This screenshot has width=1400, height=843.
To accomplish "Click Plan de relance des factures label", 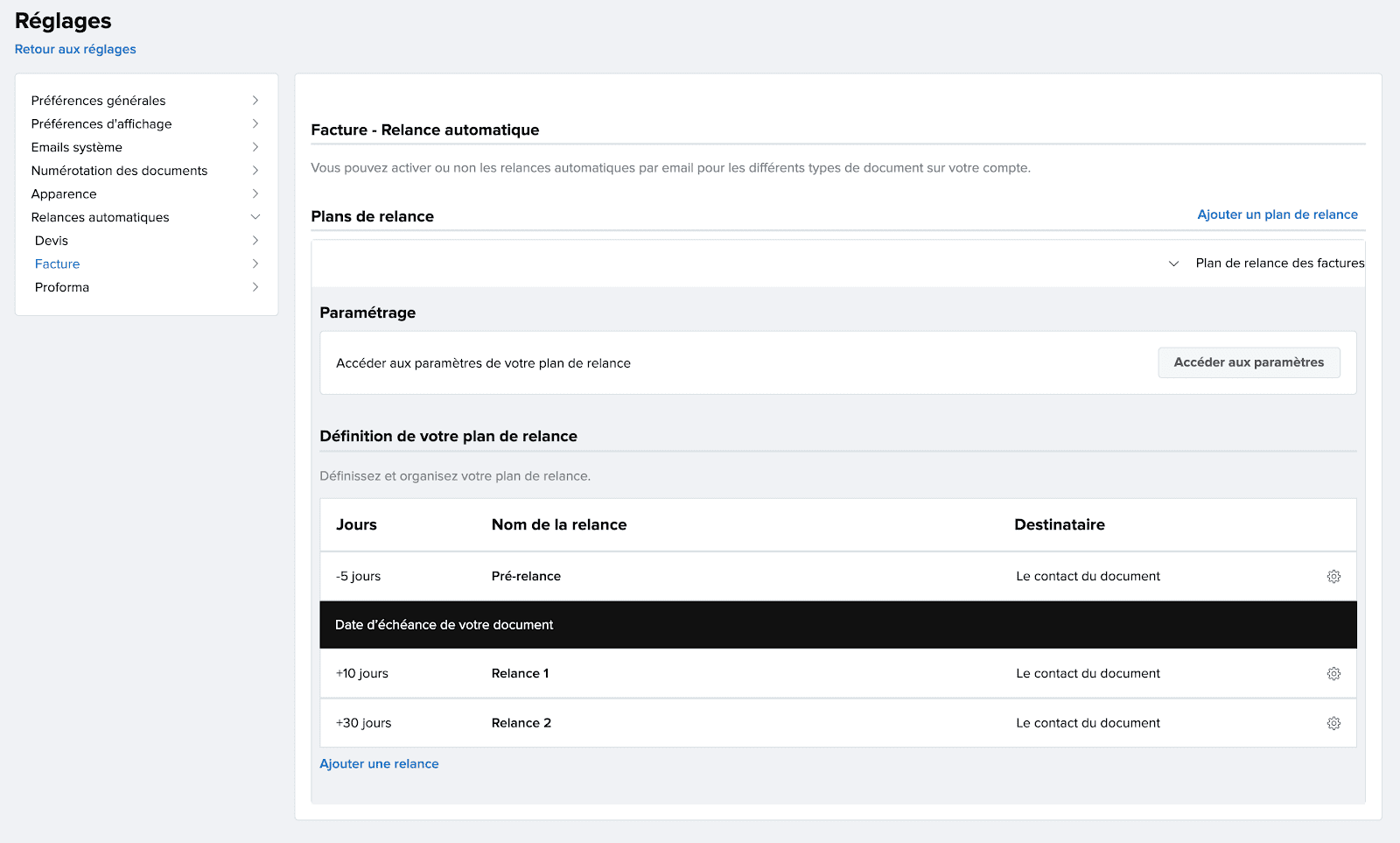I will pos(1280,263).
